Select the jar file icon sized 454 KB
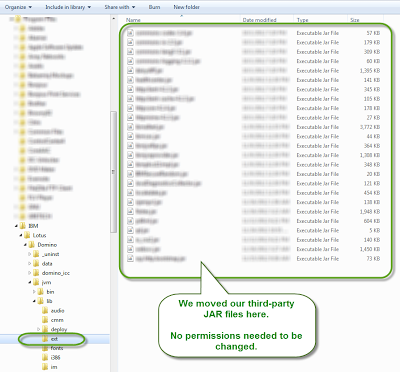This screenshot has width=400, height=372. point(130,193)
